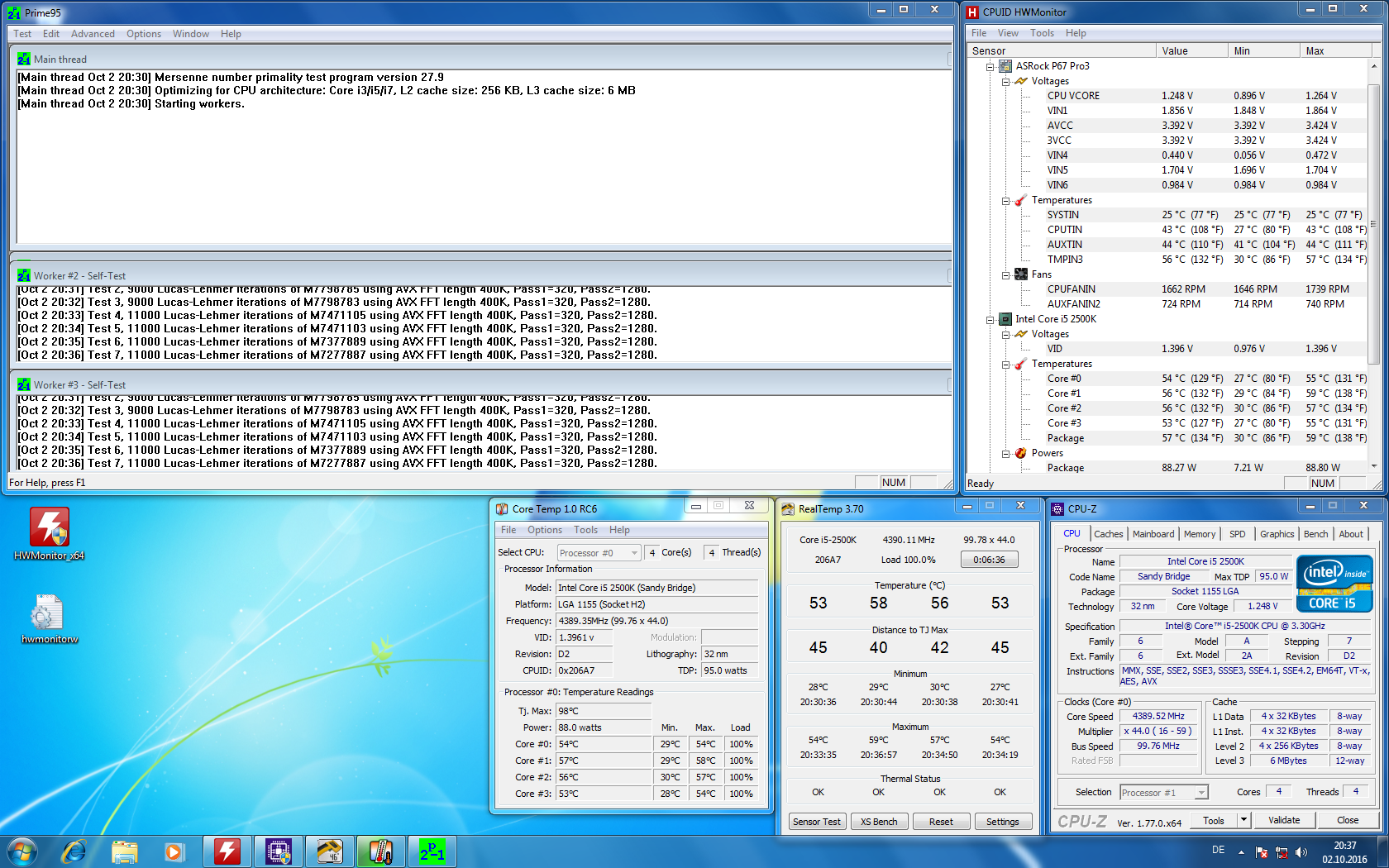Viewport: 1389px width, 868px height.
Task: Click the Sensor Test button in RealTemp
Action: pos(817,822)
